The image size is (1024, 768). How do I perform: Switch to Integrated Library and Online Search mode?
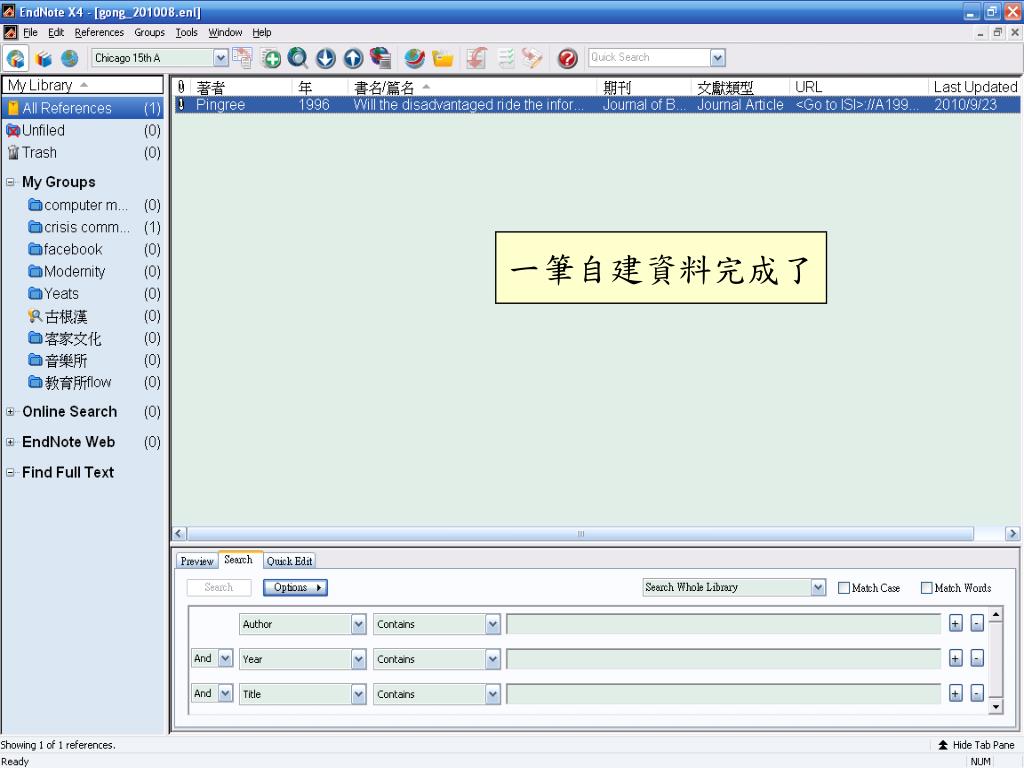click(x=16, y=58)
